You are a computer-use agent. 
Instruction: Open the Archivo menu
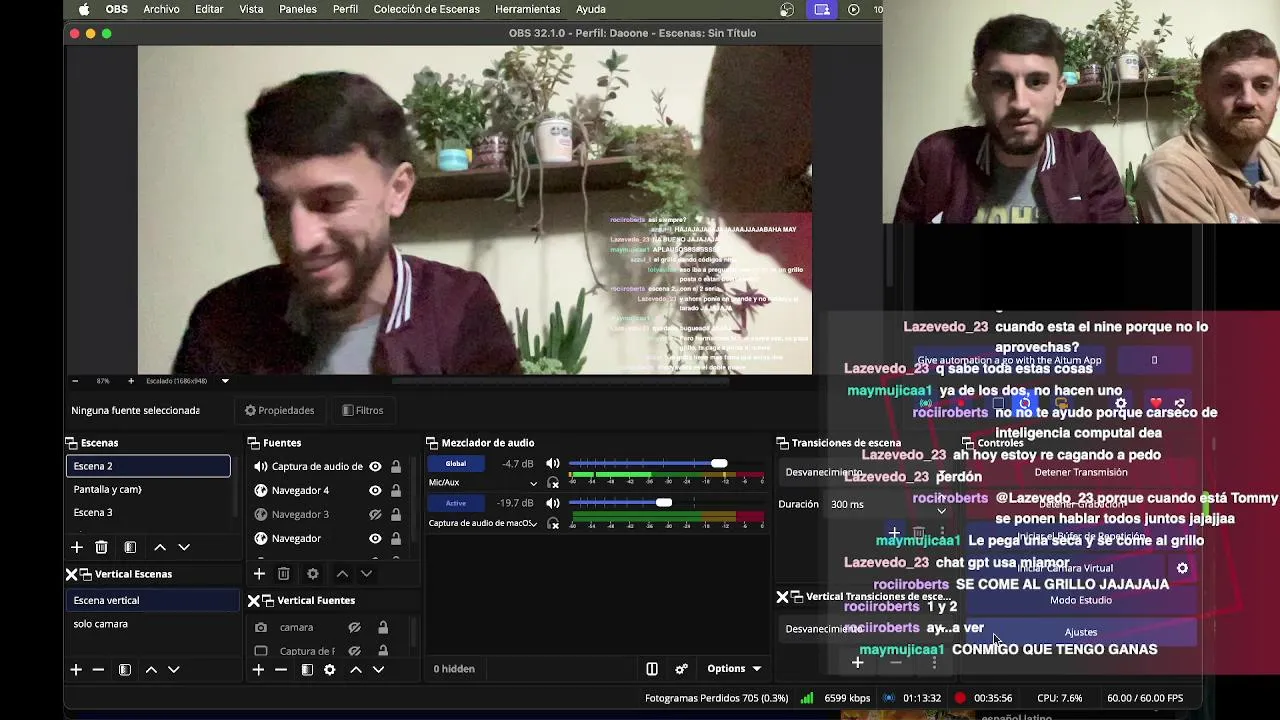coord(161,9)
